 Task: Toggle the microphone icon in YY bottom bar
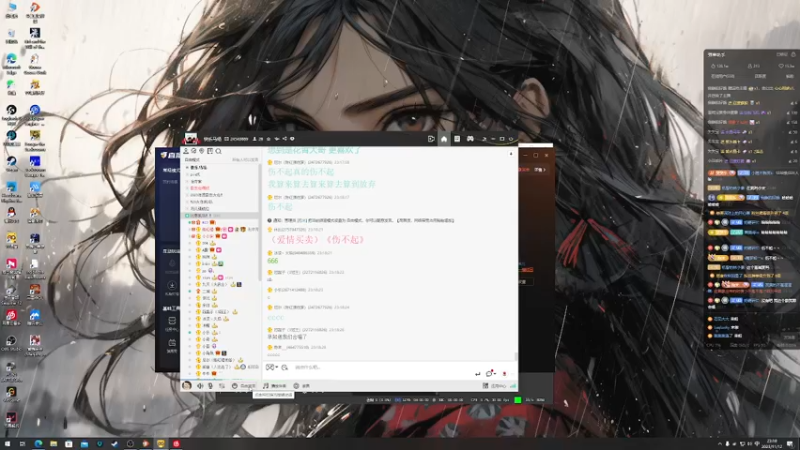(210, 386)
